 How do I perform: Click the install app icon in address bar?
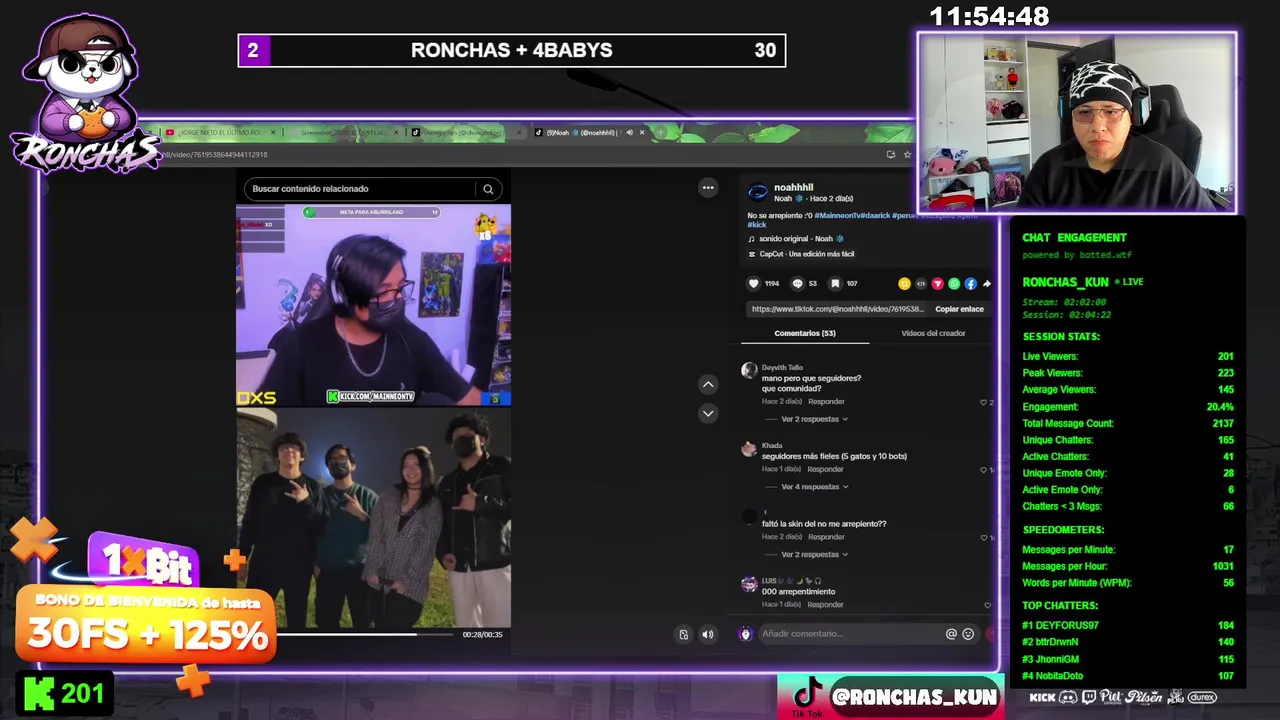coord(890,155)
